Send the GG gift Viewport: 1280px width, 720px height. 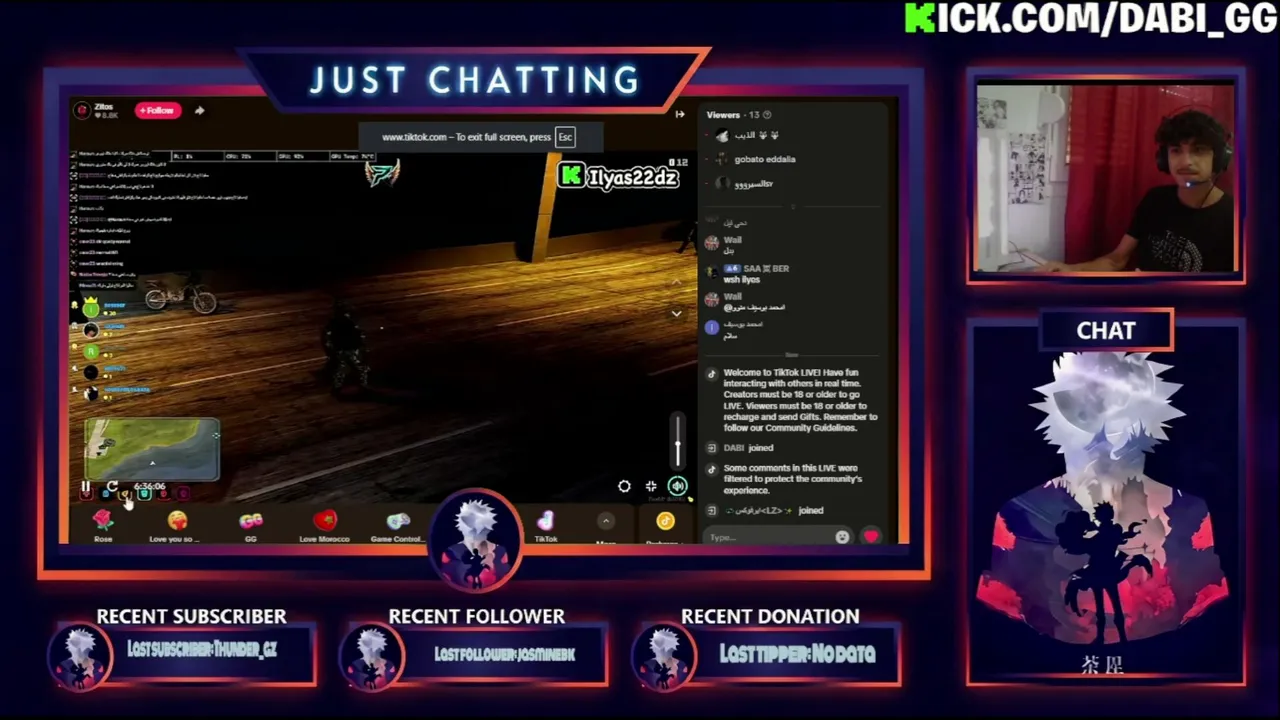(251, 525)
